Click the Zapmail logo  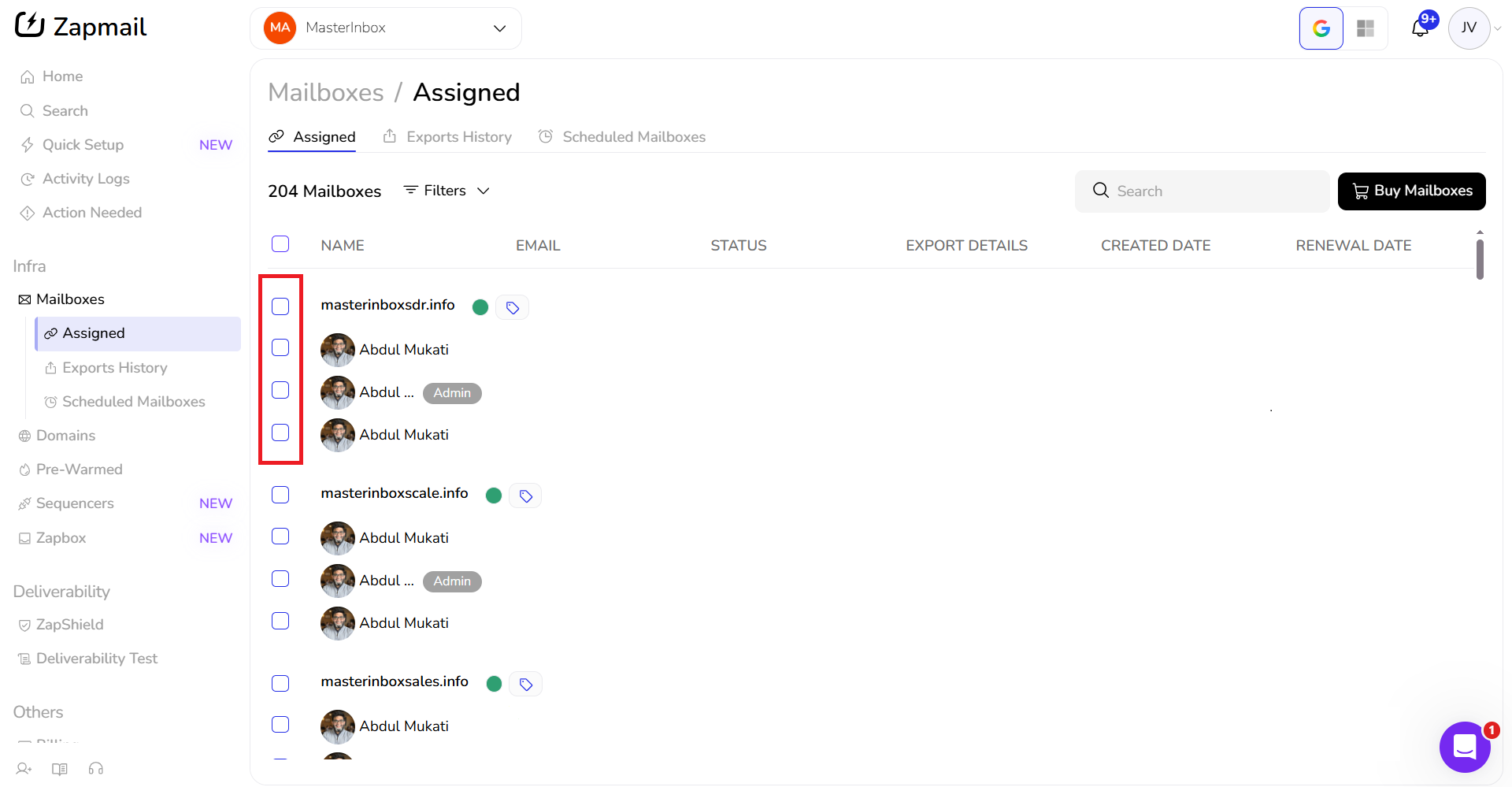pos(81,27)
